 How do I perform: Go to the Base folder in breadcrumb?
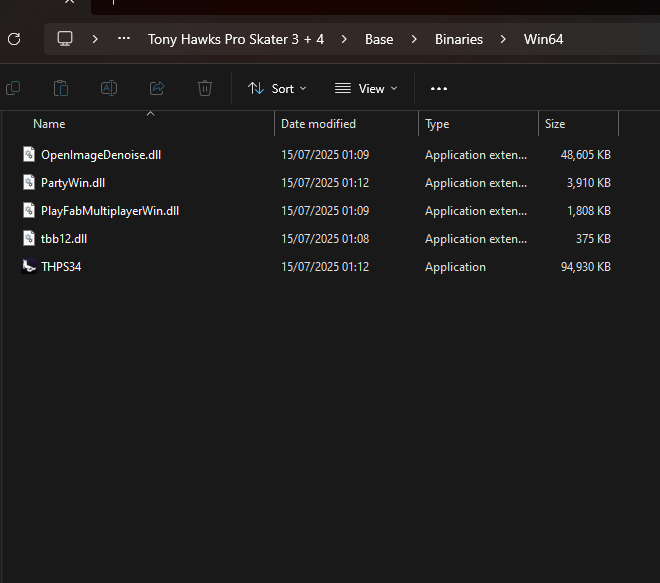pos(379,39)
